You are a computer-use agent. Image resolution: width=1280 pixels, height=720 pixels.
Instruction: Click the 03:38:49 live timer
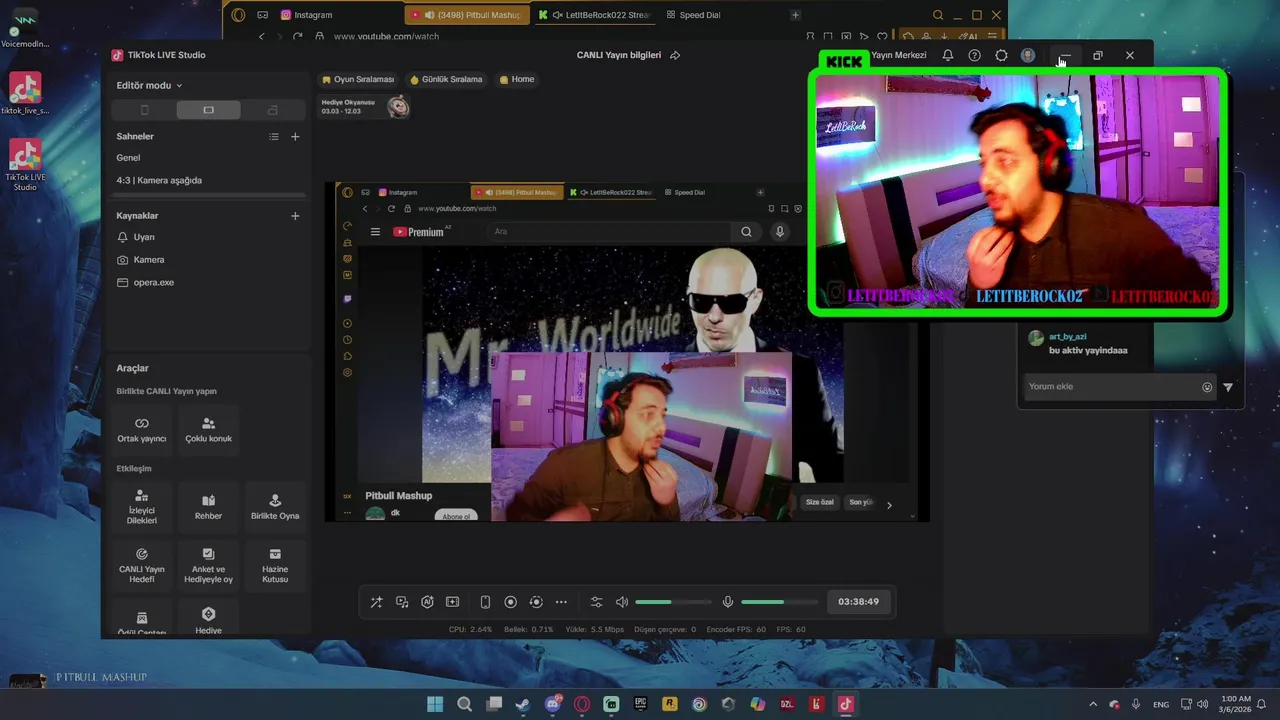tap(858, 602)
